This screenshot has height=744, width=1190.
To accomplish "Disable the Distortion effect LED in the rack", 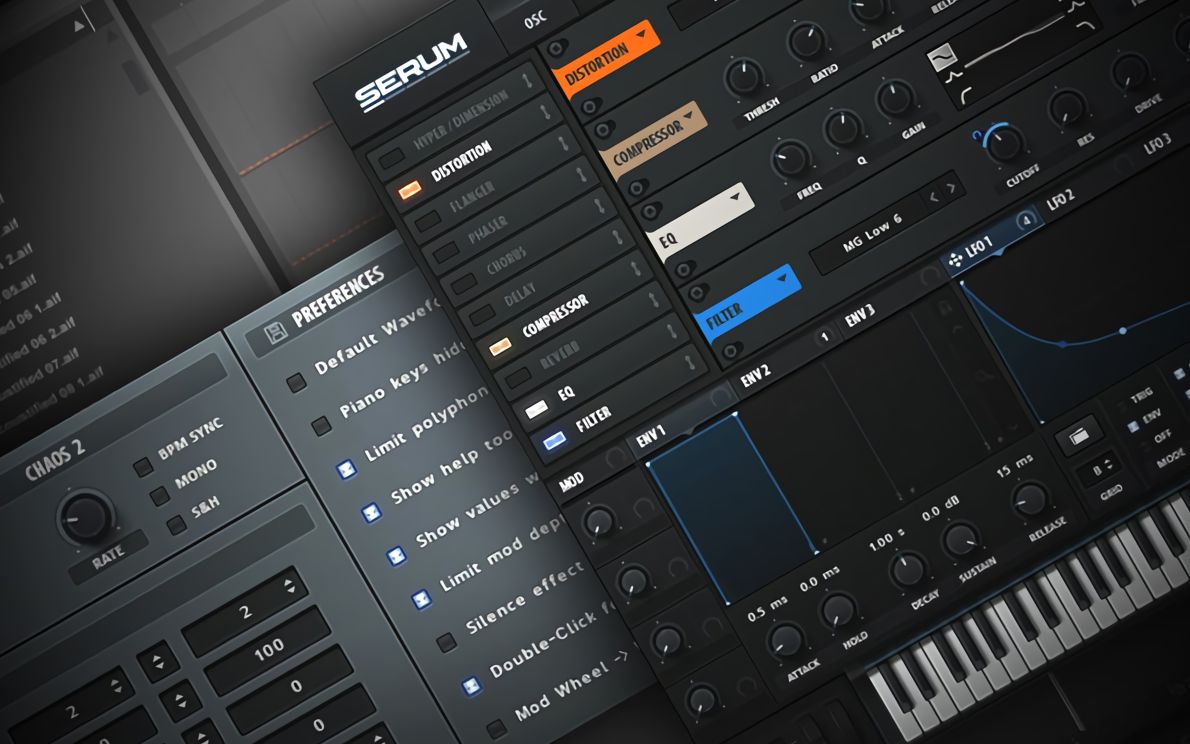I will 410,190.
